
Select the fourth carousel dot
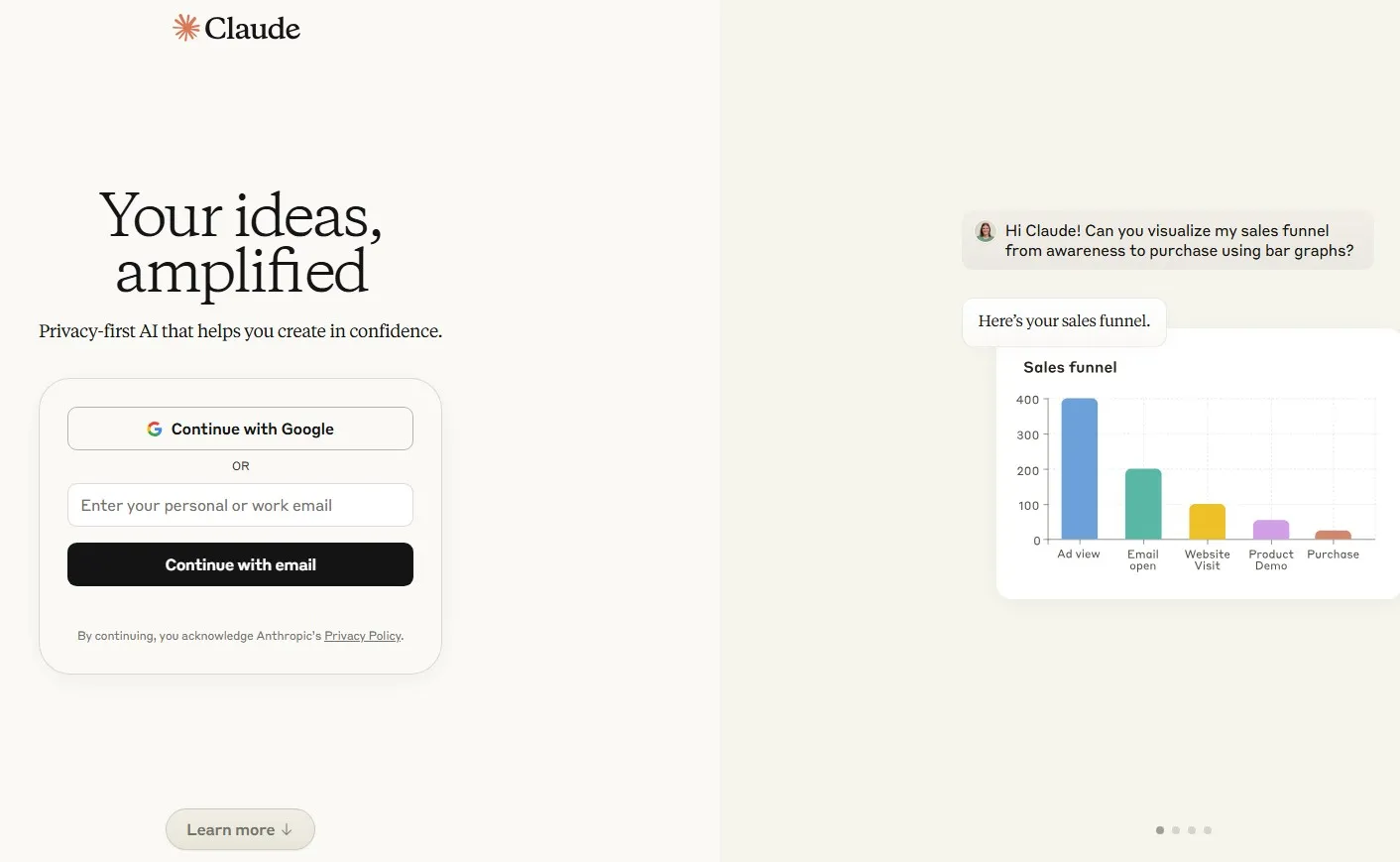click(1208, 830)
